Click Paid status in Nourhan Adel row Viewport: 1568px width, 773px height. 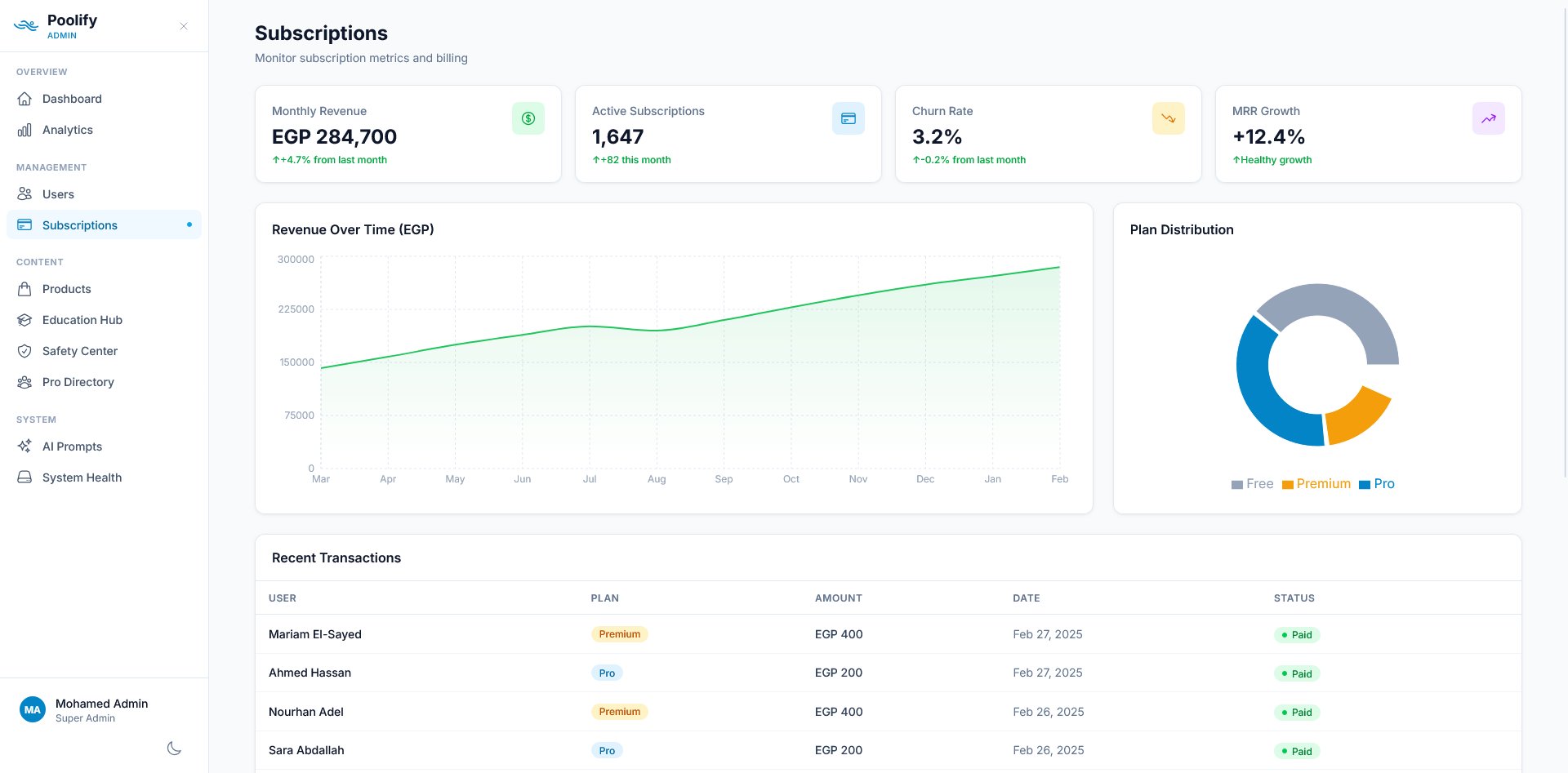coord(1297,713)
